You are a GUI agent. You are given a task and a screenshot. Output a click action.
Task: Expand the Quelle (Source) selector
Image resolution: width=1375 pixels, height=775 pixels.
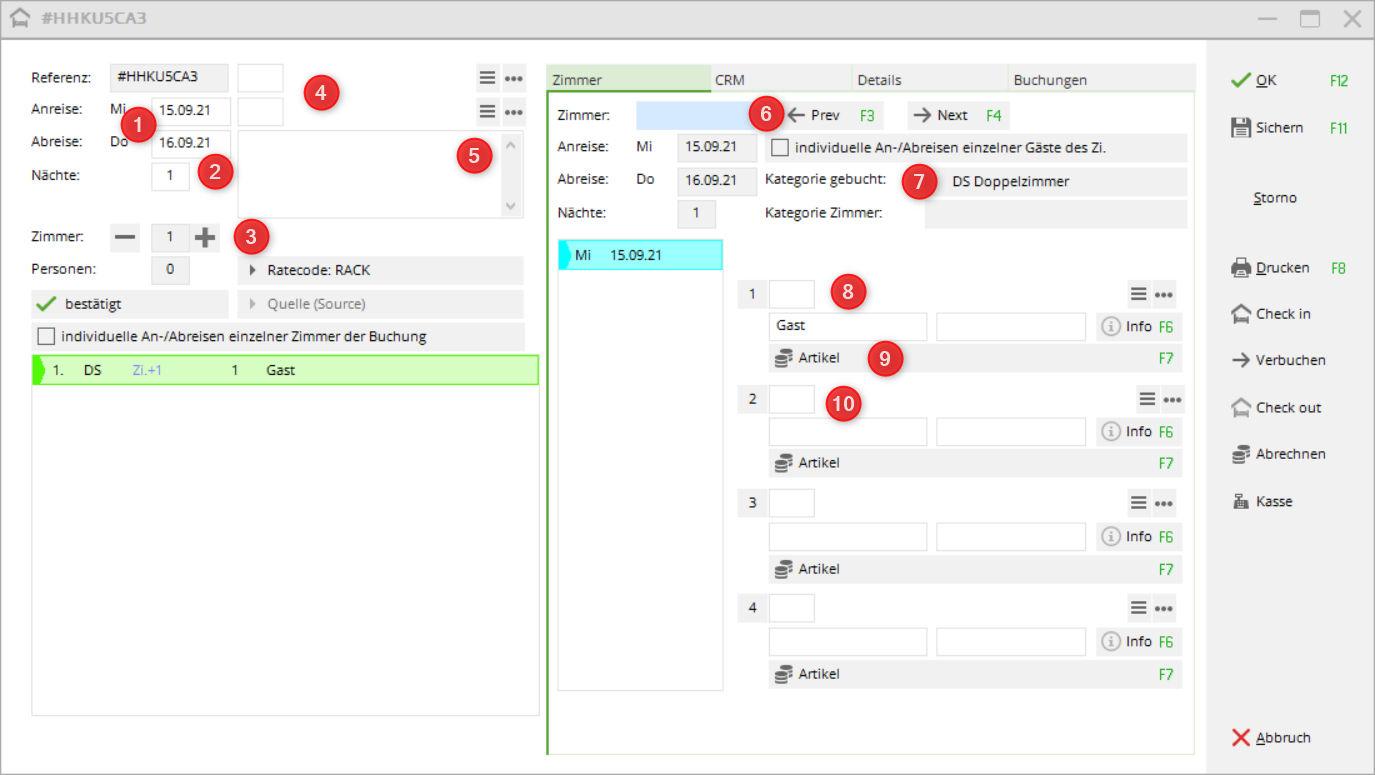[x=253, y=304]
